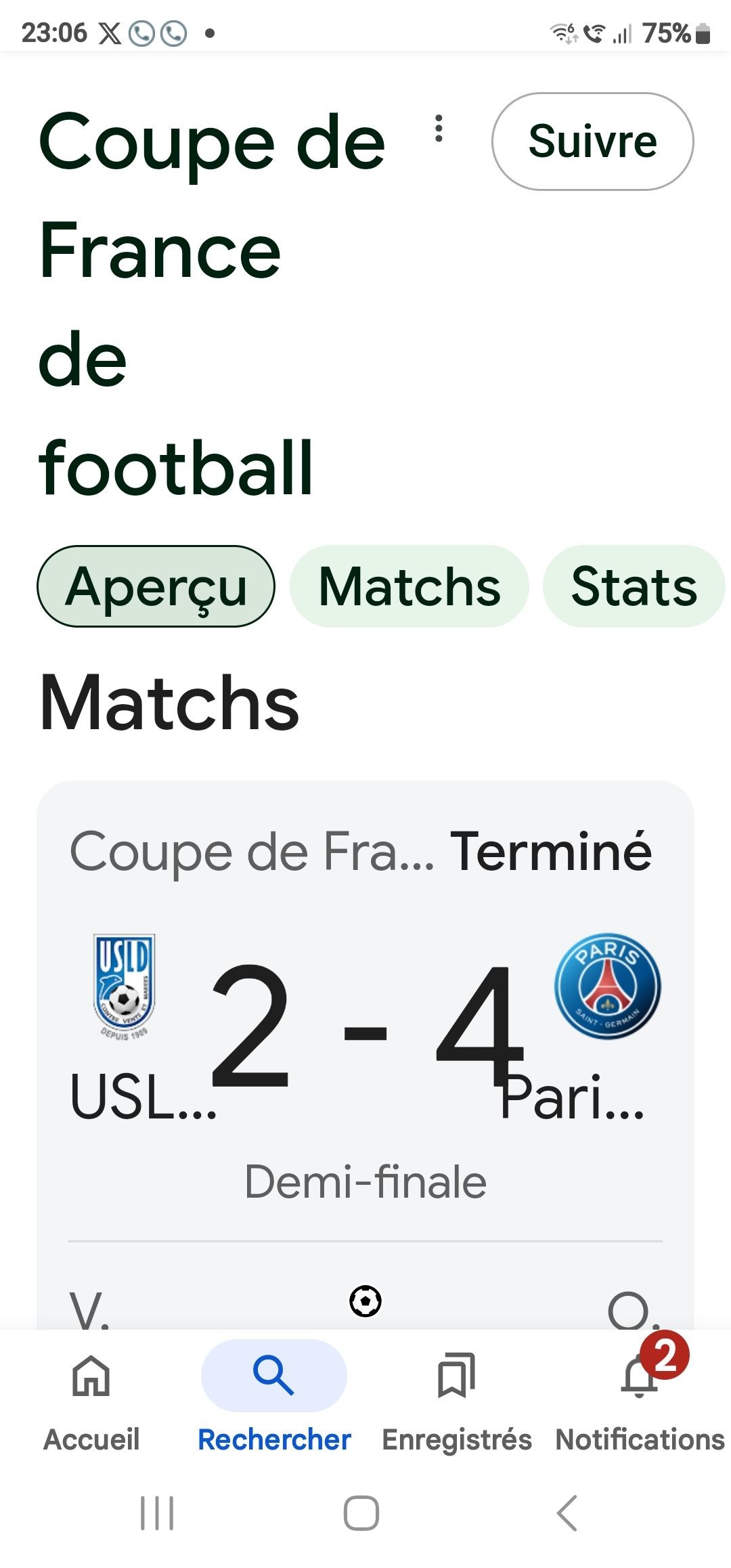Tap Android home navigation button
This screenshot has width=731, height=1568.
[361, 1512]
